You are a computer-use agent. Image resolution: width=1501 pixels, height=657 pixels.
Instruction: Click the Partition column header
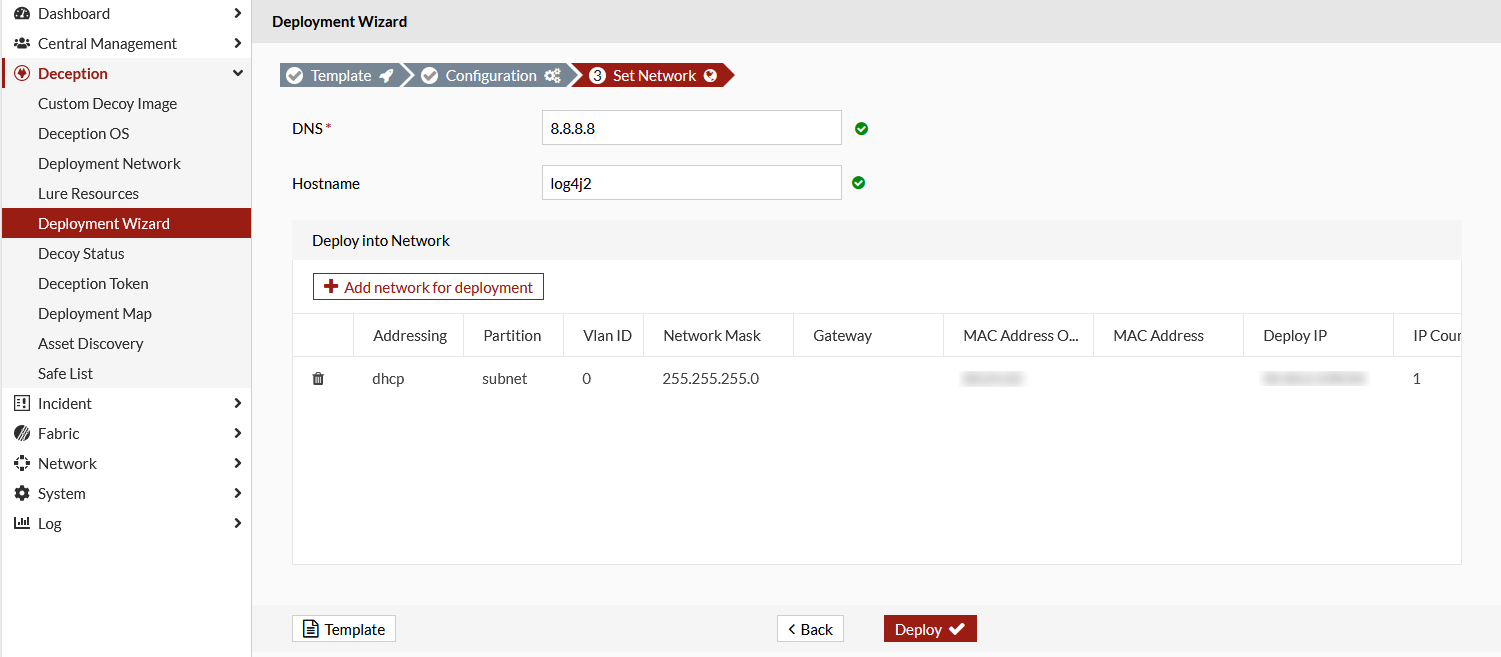coord(512,336)
